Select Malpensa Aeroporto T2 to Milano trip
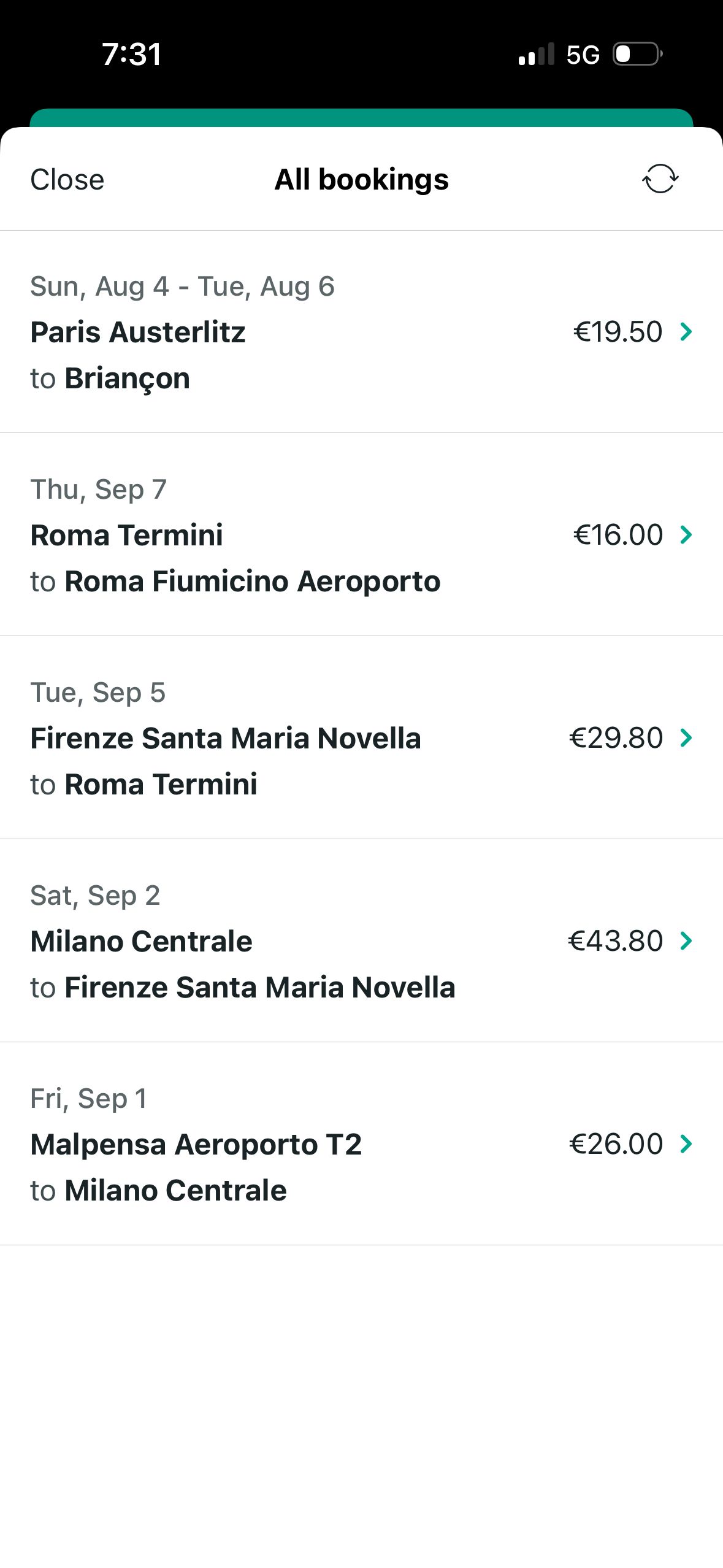Image resolution: width=723 pixels, height=1568 pixels. click(x=361, y=1144)
